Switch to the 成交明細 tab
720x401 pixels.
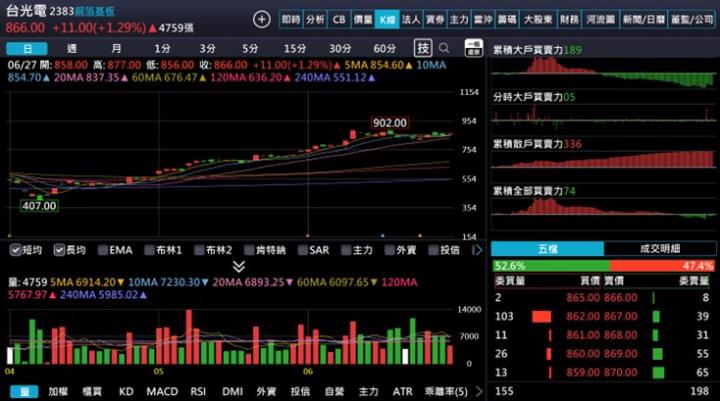point(660,249)
